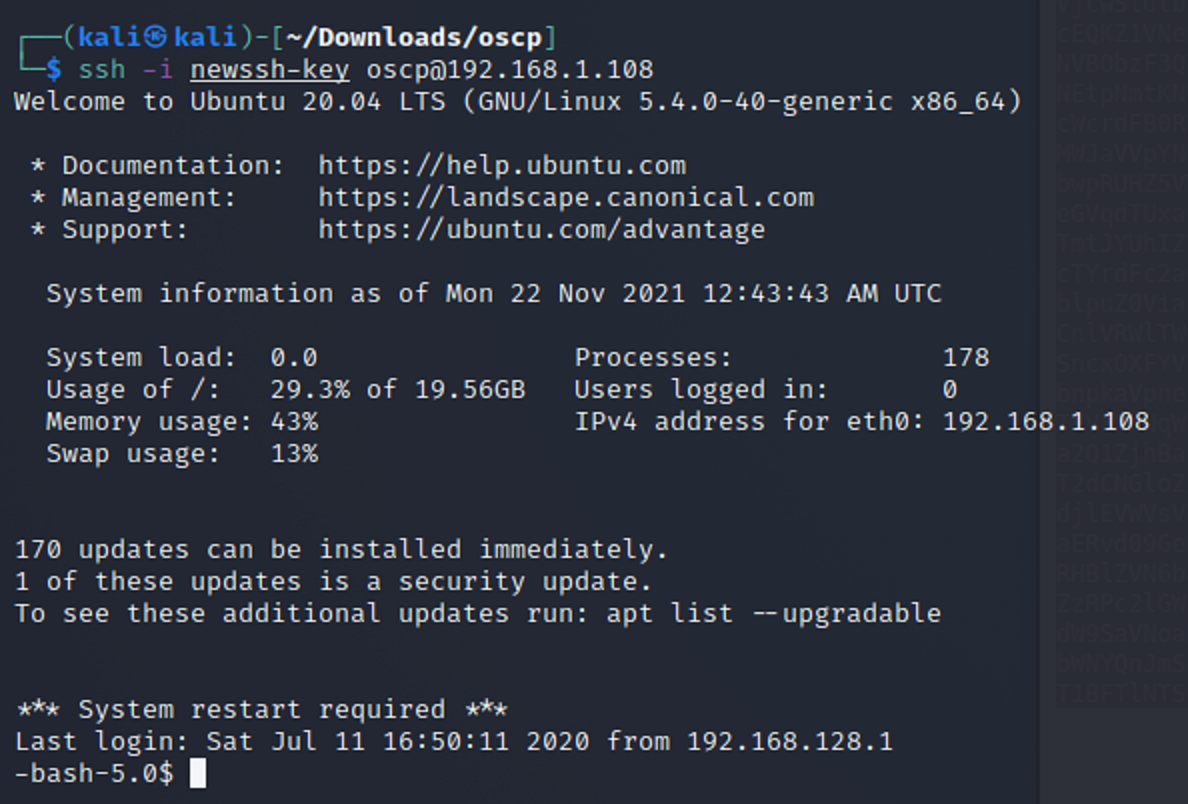Click the ~/Downloads/oscp path in the prompt
Image resolution: width=1188 pixels, height=804 pixels.
[x=413, y=38]
